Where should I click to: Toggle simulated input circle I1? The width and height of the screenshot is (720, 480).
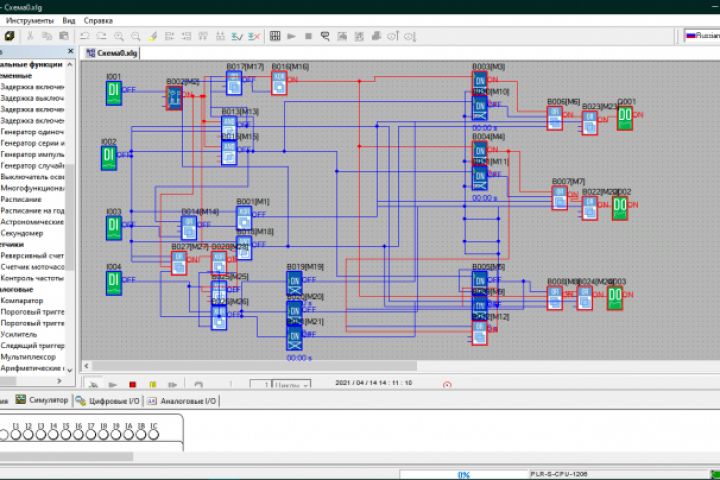[16, 434]
